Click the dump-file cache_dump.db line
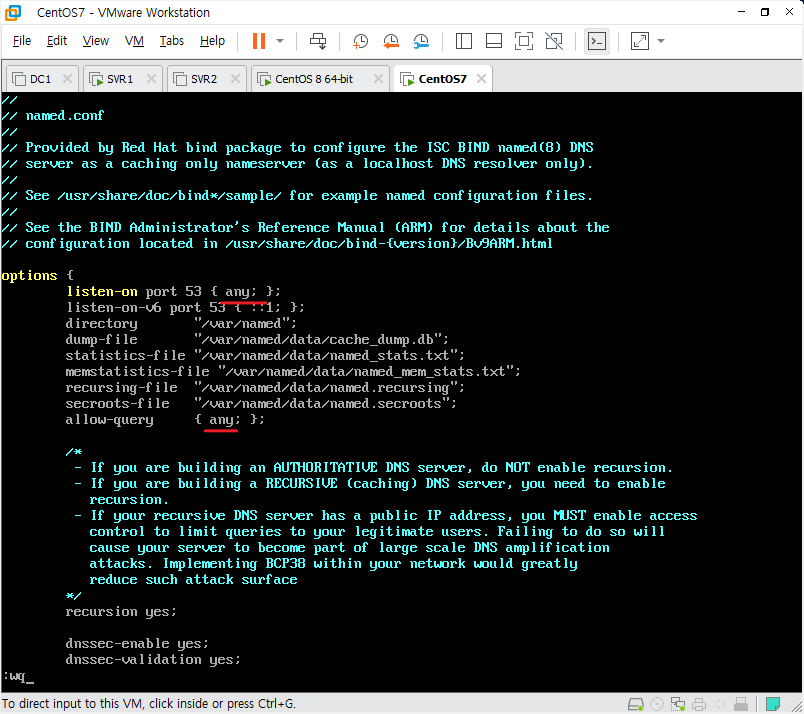The height and width of the screenshot is (714, 804). [x=257, y=339]
